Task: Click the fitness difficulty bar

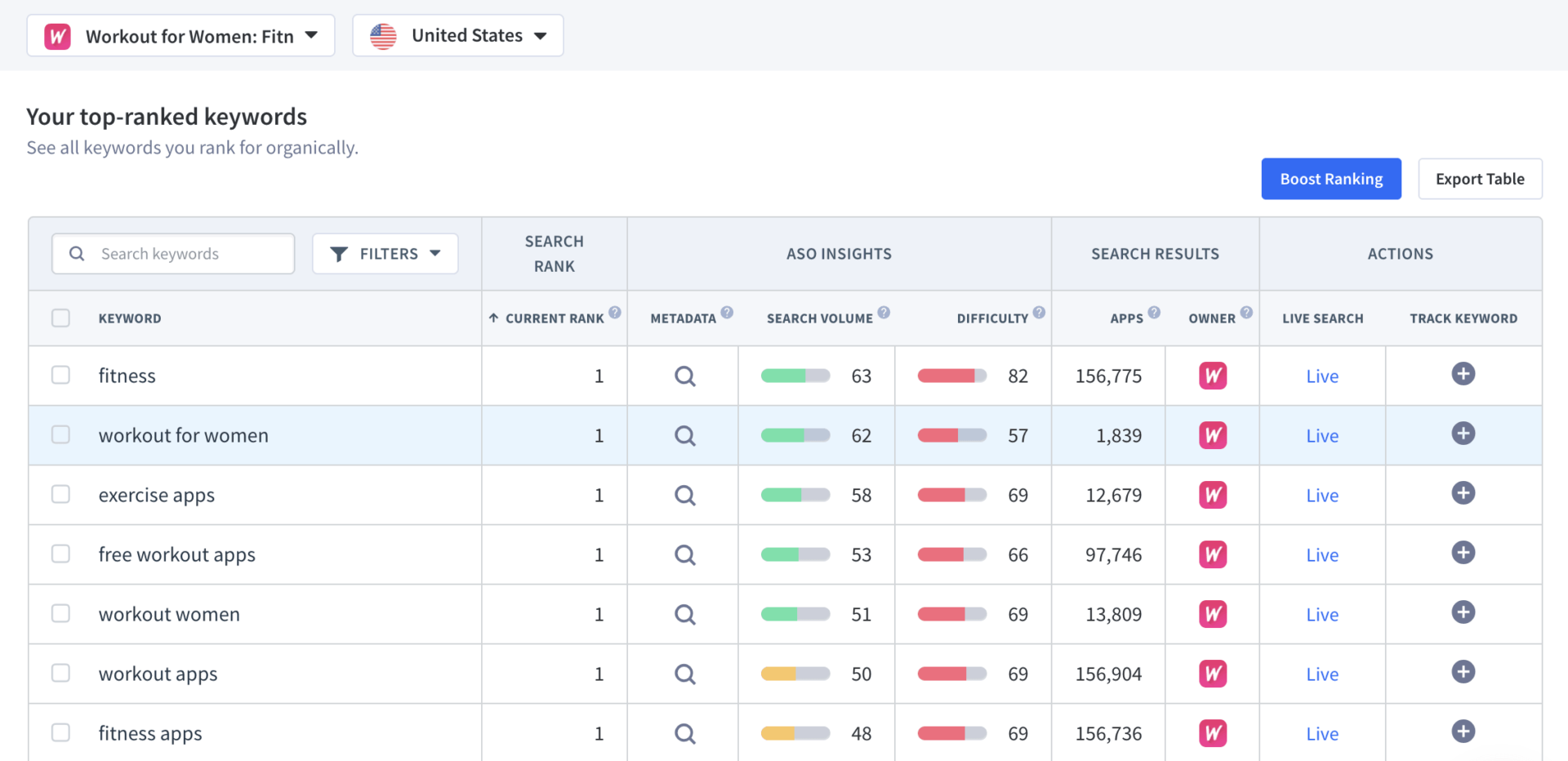Action: 951,376
